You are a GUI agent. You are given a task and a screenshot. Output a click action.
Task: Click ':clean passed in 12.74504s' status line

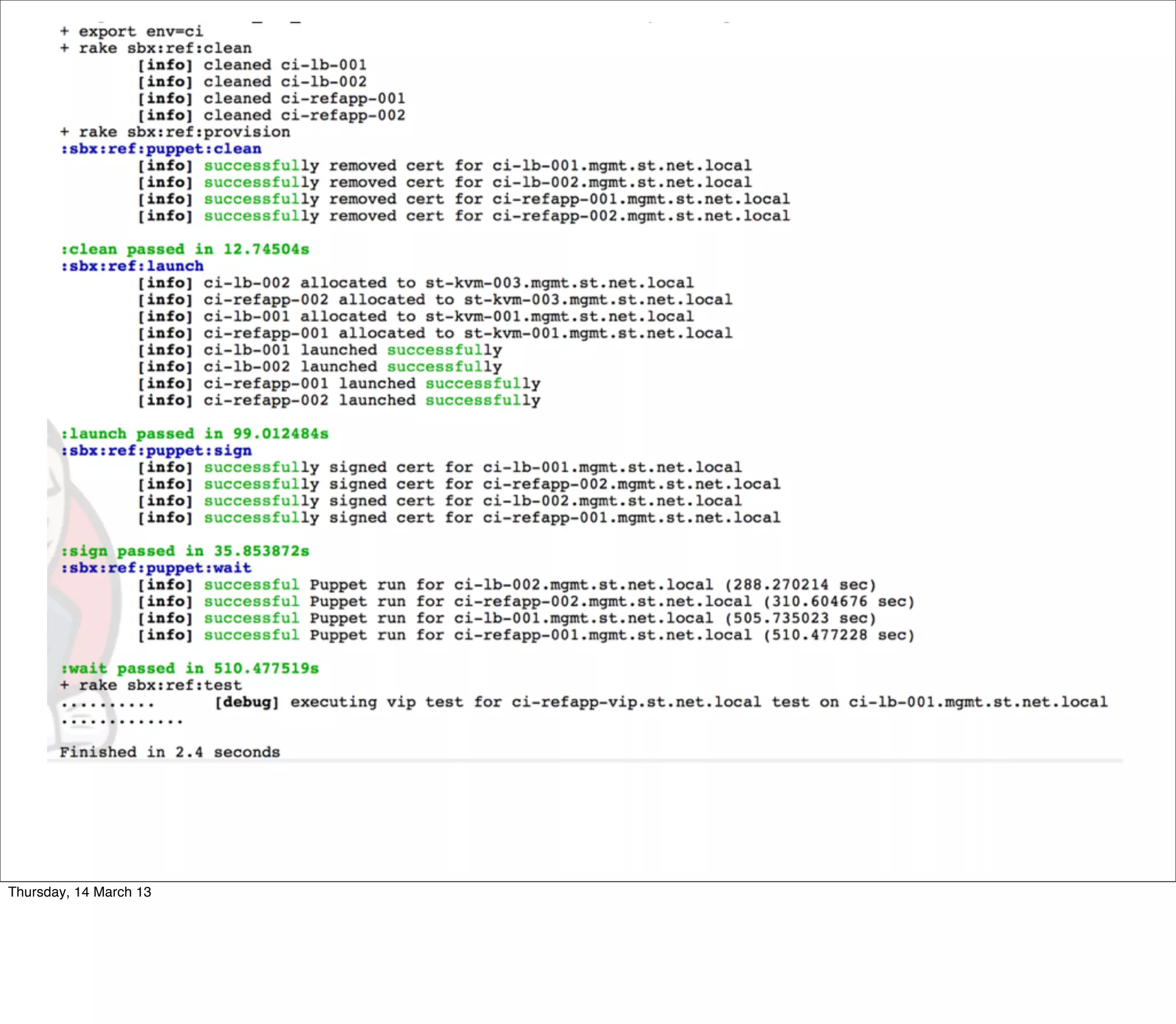pyautogui.click(x=185, y=250)
